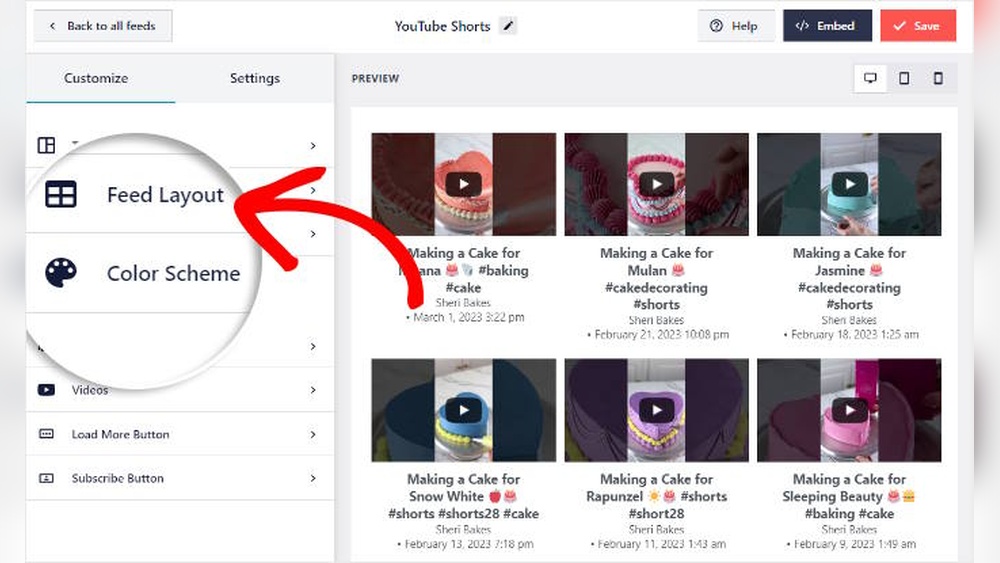1000x563 pixels.
Task: Click the date February 18, 2023 1:25 am
Action: pos(855,335)
